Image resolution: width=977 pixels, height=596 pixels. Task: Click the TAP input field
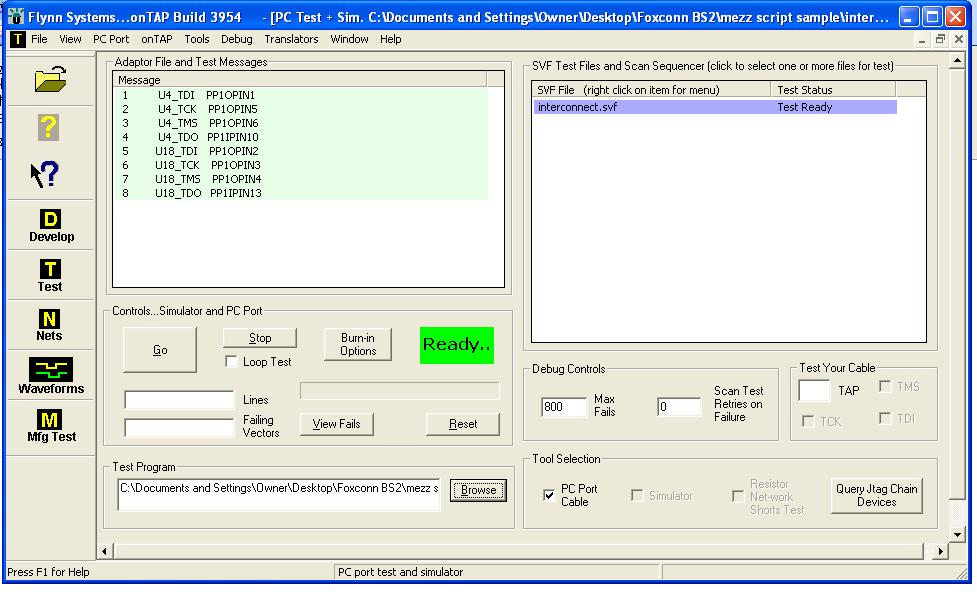(x=814, y=390)
